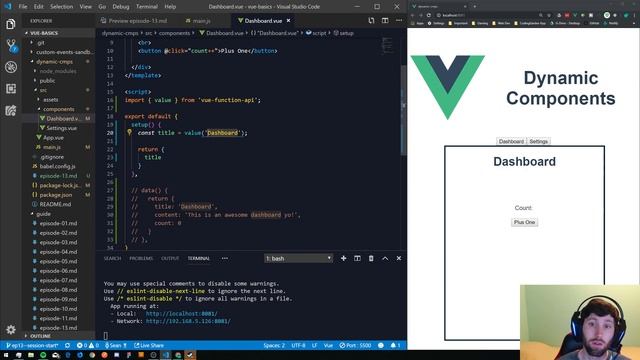The height and width of the screenshot is (360, 640).
Task: Open the Network URL link in terminal
Action: (x=188, y=321)
